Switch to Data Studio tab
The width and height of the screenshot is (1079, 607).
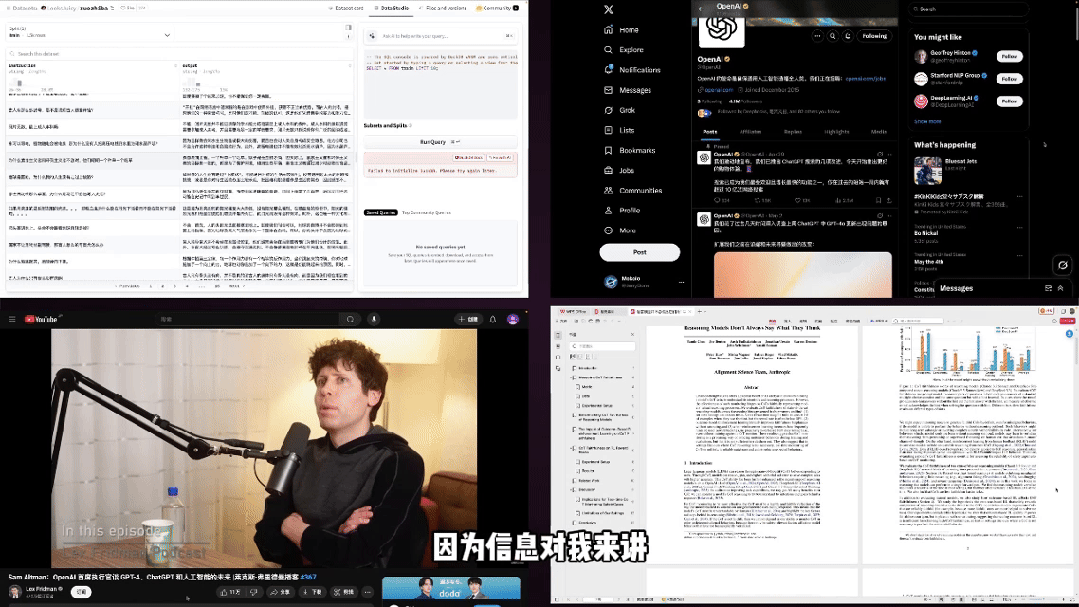pos(392,8)
